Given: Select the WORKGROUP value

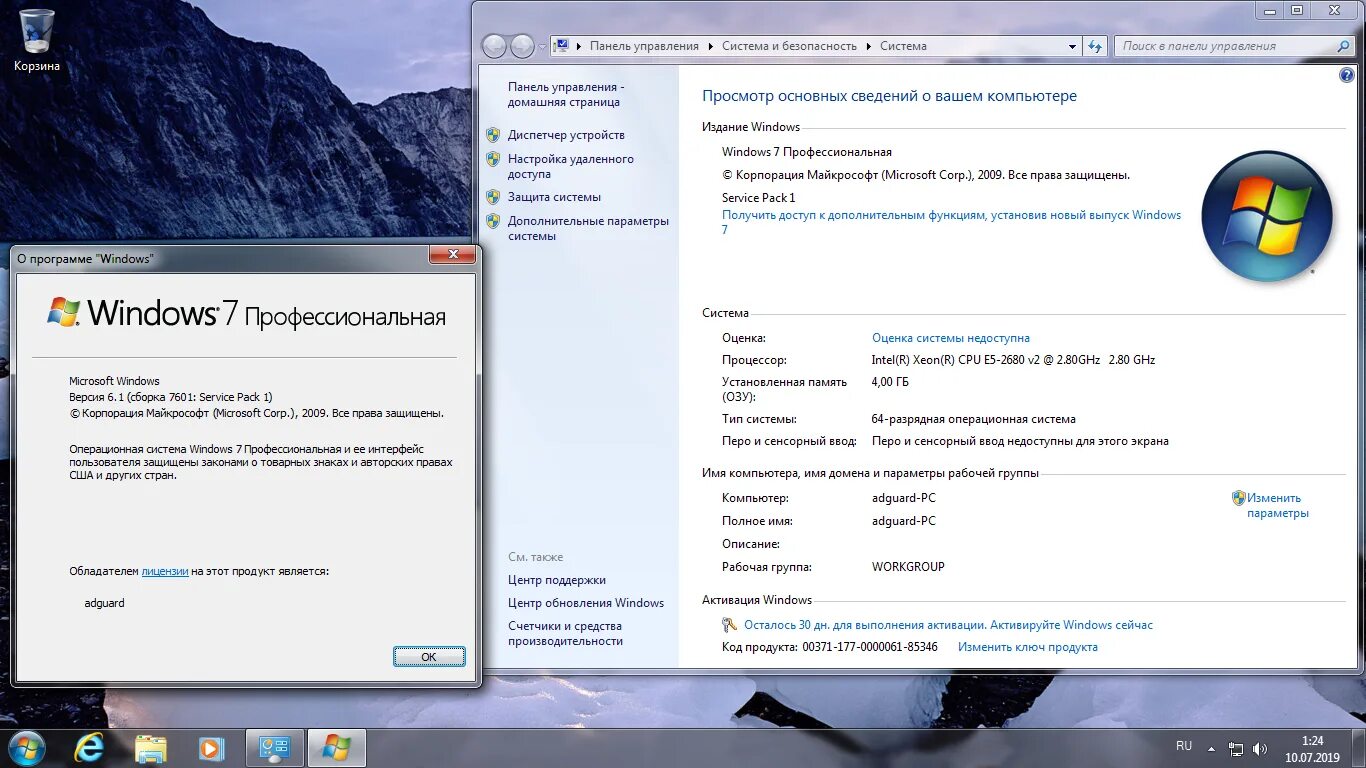Looking at the screenshot, I should pyautogui.click(x=908, y=567).
